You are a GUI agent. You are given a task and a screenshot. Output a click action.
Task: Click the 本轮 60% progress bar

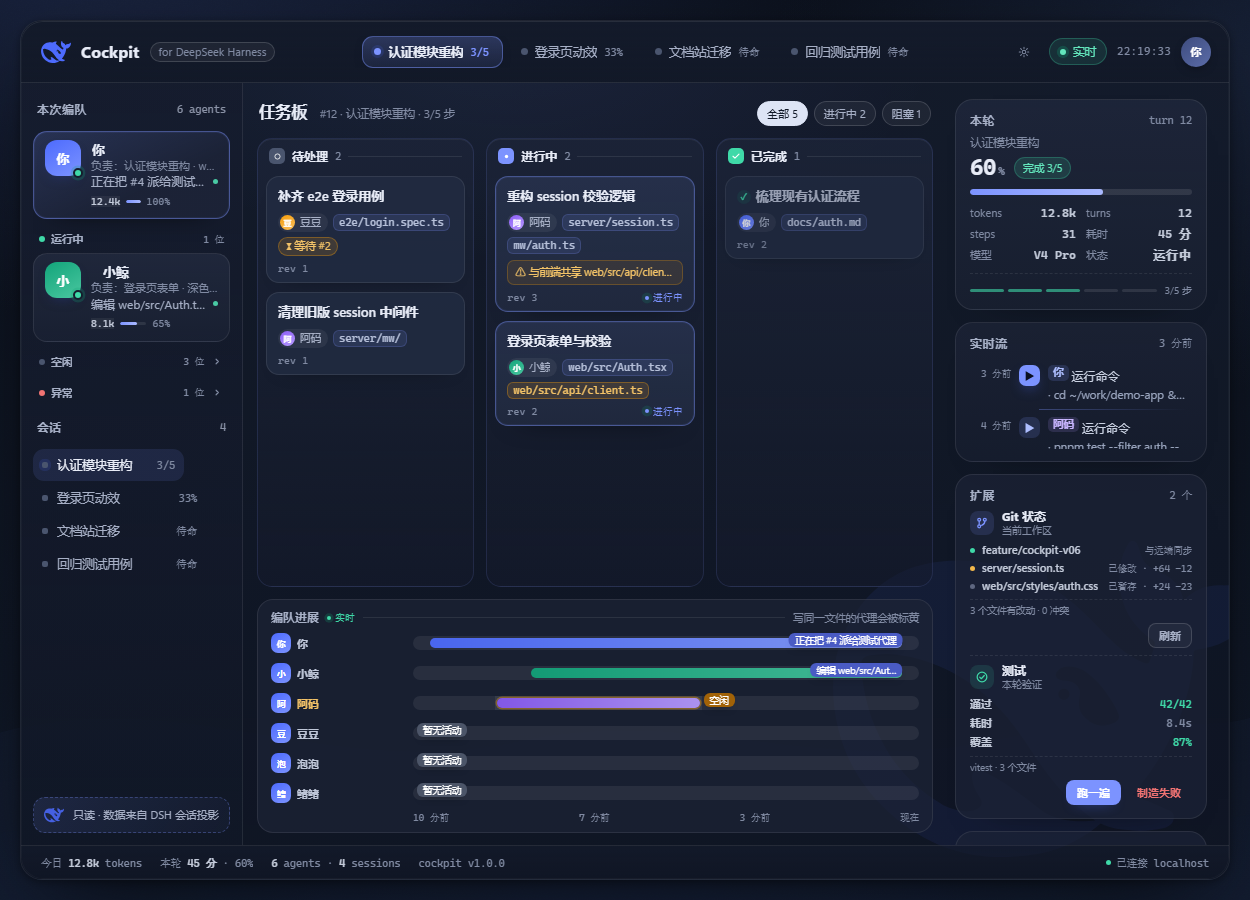point(1081,191)
